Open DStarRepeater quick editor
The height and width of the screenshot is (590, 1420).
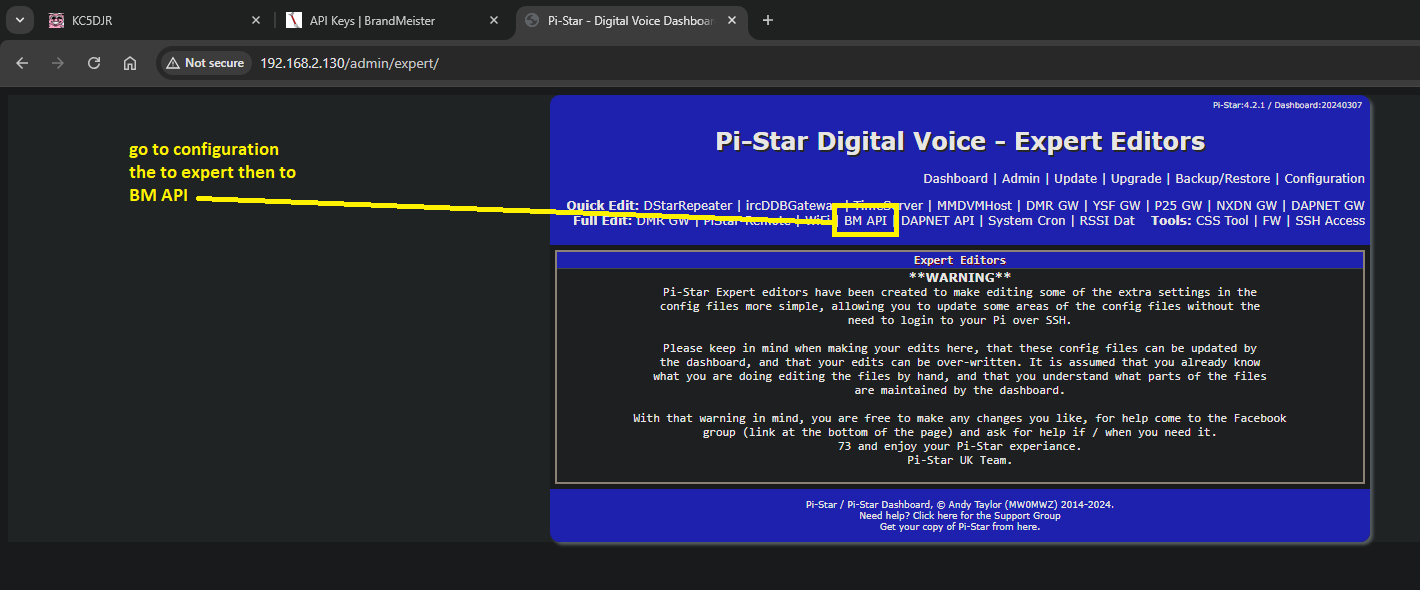click(688, 206)
